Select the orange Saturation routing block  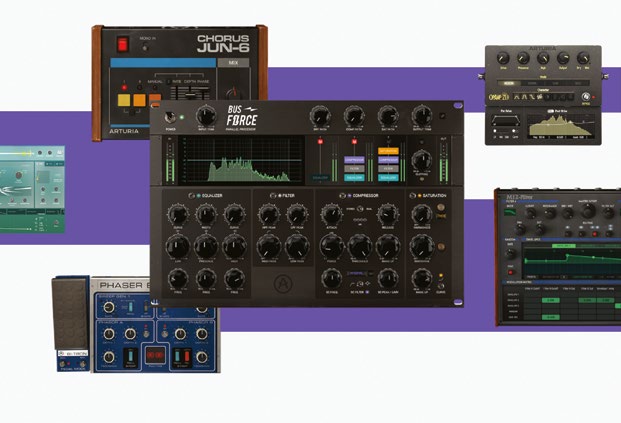coord(388,151)
